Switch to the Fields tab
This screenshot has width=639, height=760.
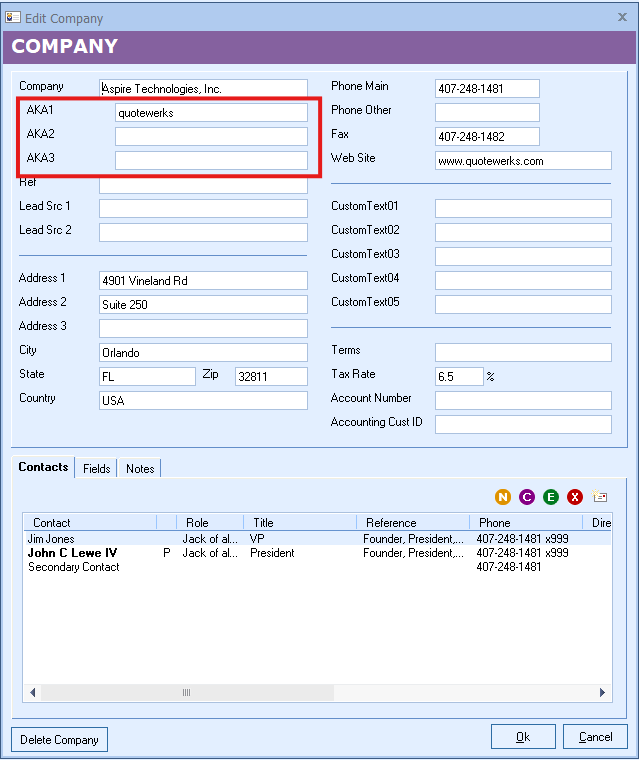[97, 468]
